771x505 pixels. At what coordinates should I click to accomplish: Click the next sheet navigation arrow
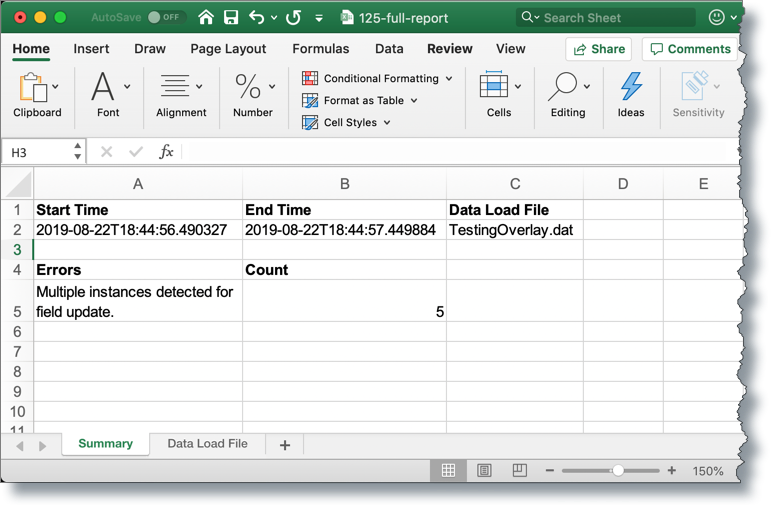pos(42,446)
